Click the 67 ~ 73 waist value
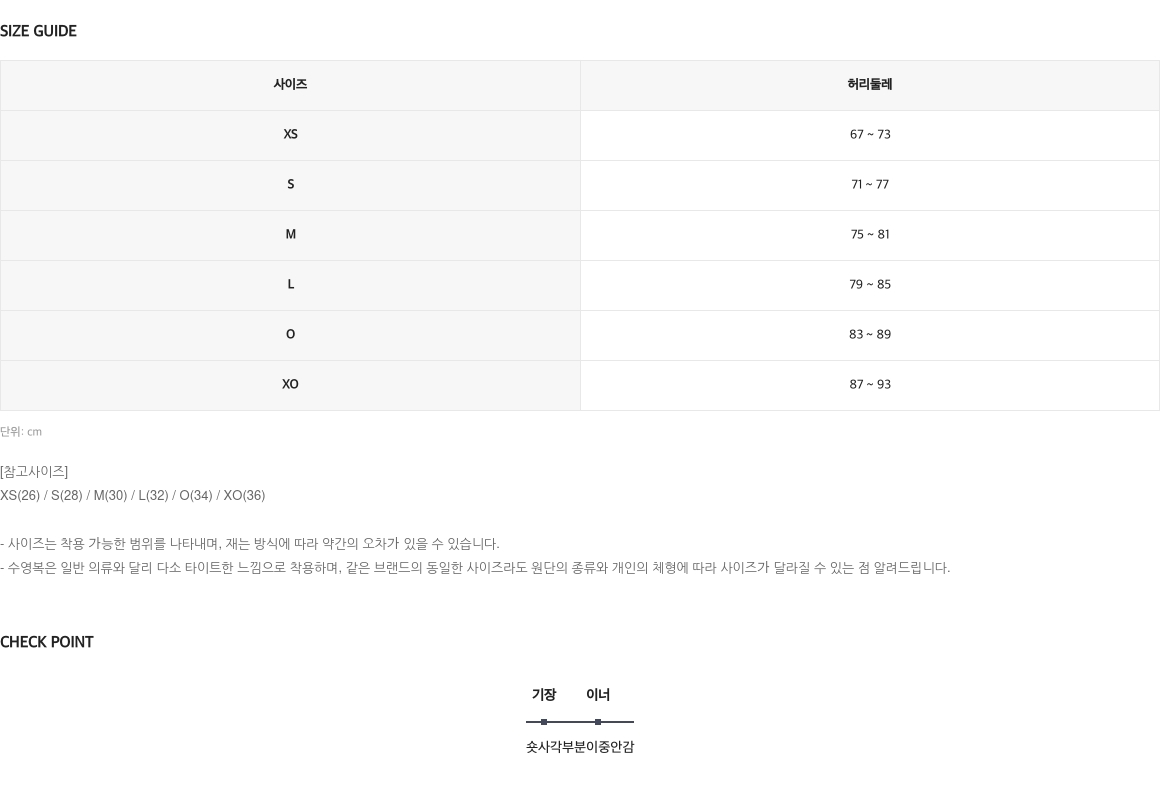This screenshot has height=788, width=1160. 870,135
